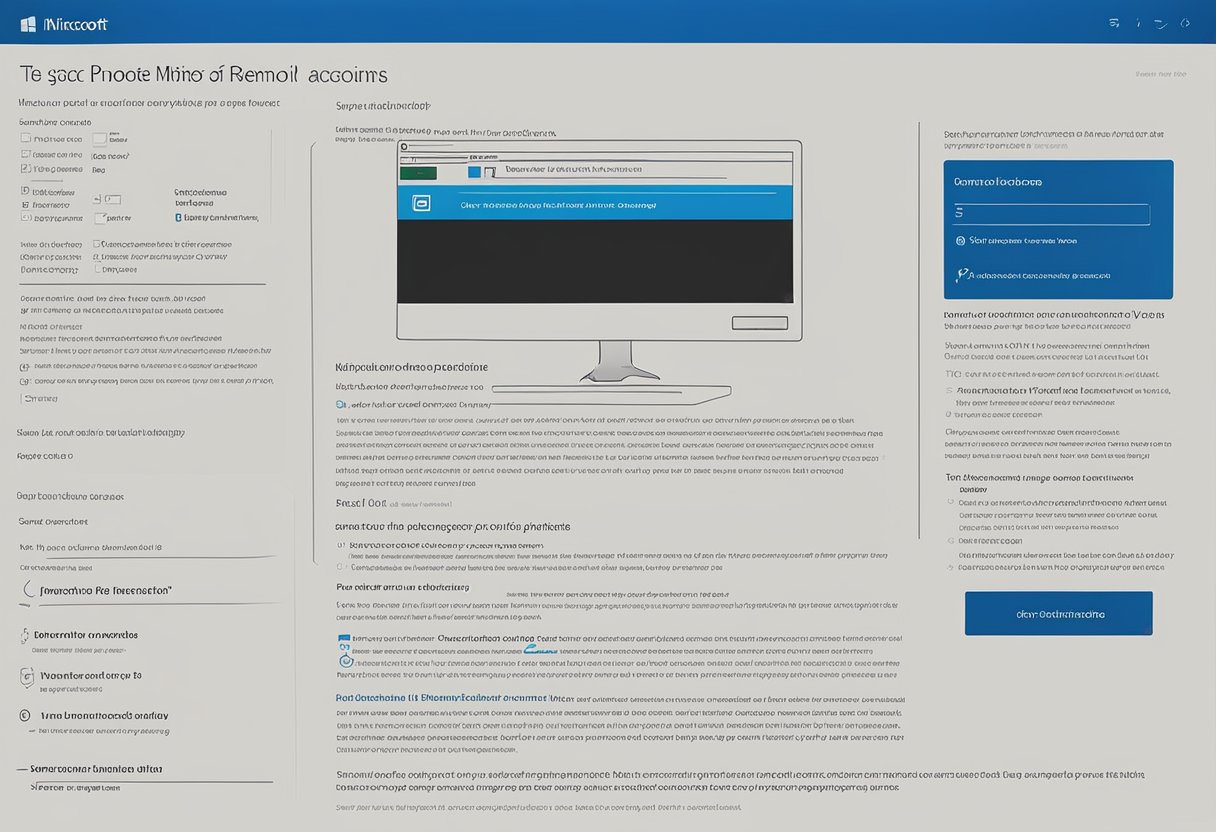Click the leftmost icon in the top-right header group
The image size is (1216, 832).
1114,22
